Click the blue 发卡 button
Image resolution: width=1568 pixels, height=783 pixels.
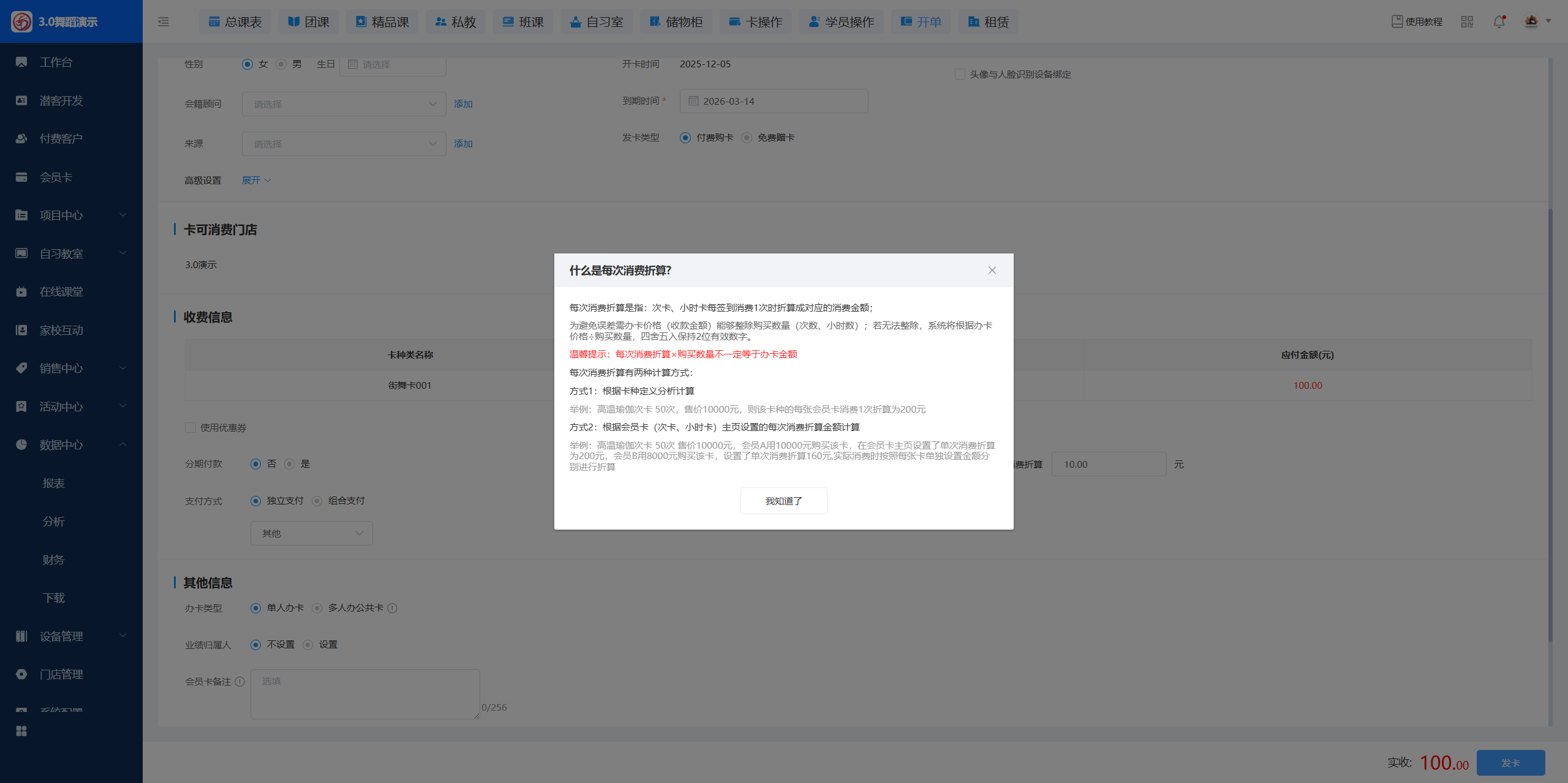(1510, 763)
